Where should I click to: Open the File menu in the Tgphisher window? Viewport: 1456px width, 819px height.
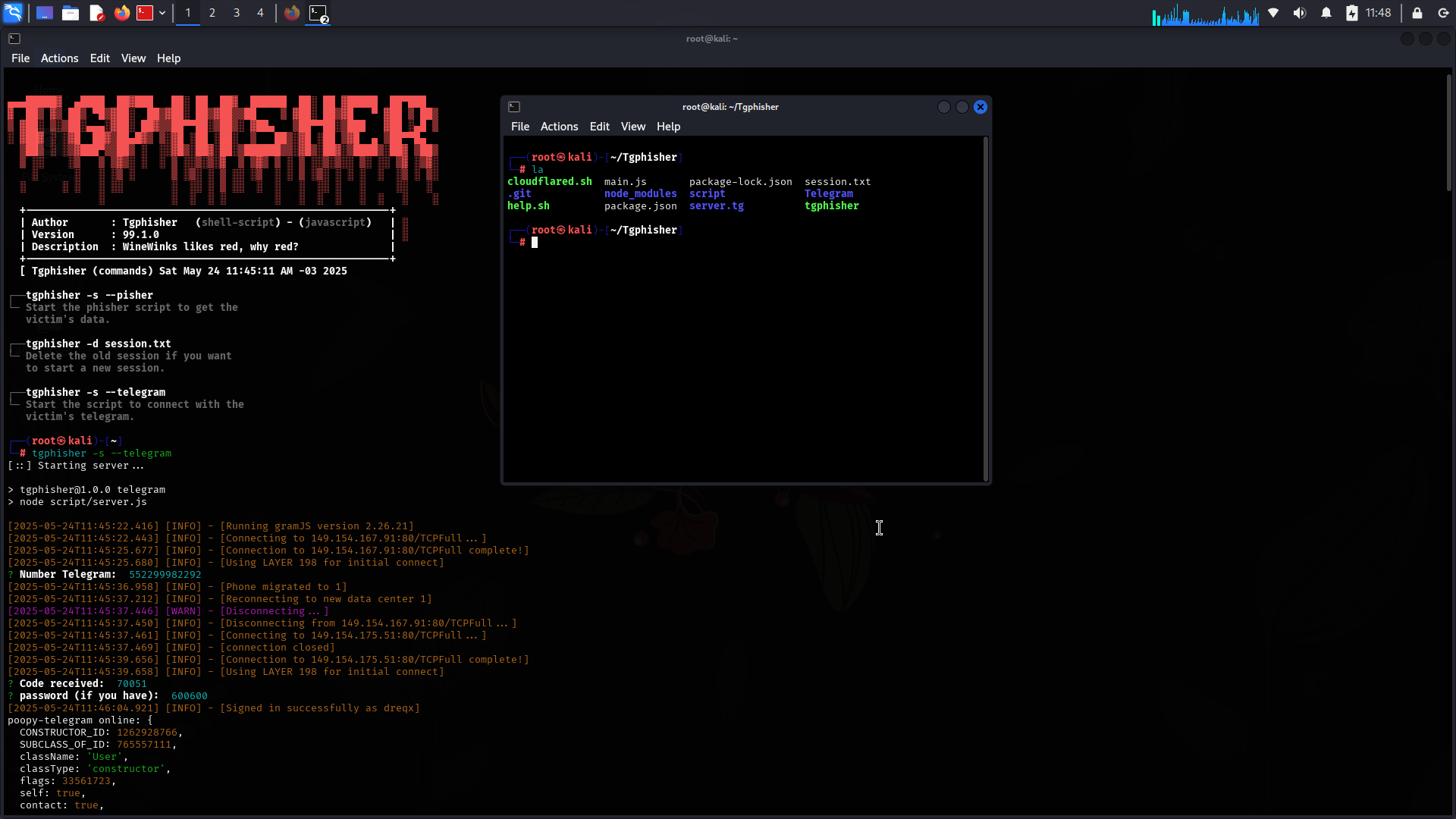point(520,127)
